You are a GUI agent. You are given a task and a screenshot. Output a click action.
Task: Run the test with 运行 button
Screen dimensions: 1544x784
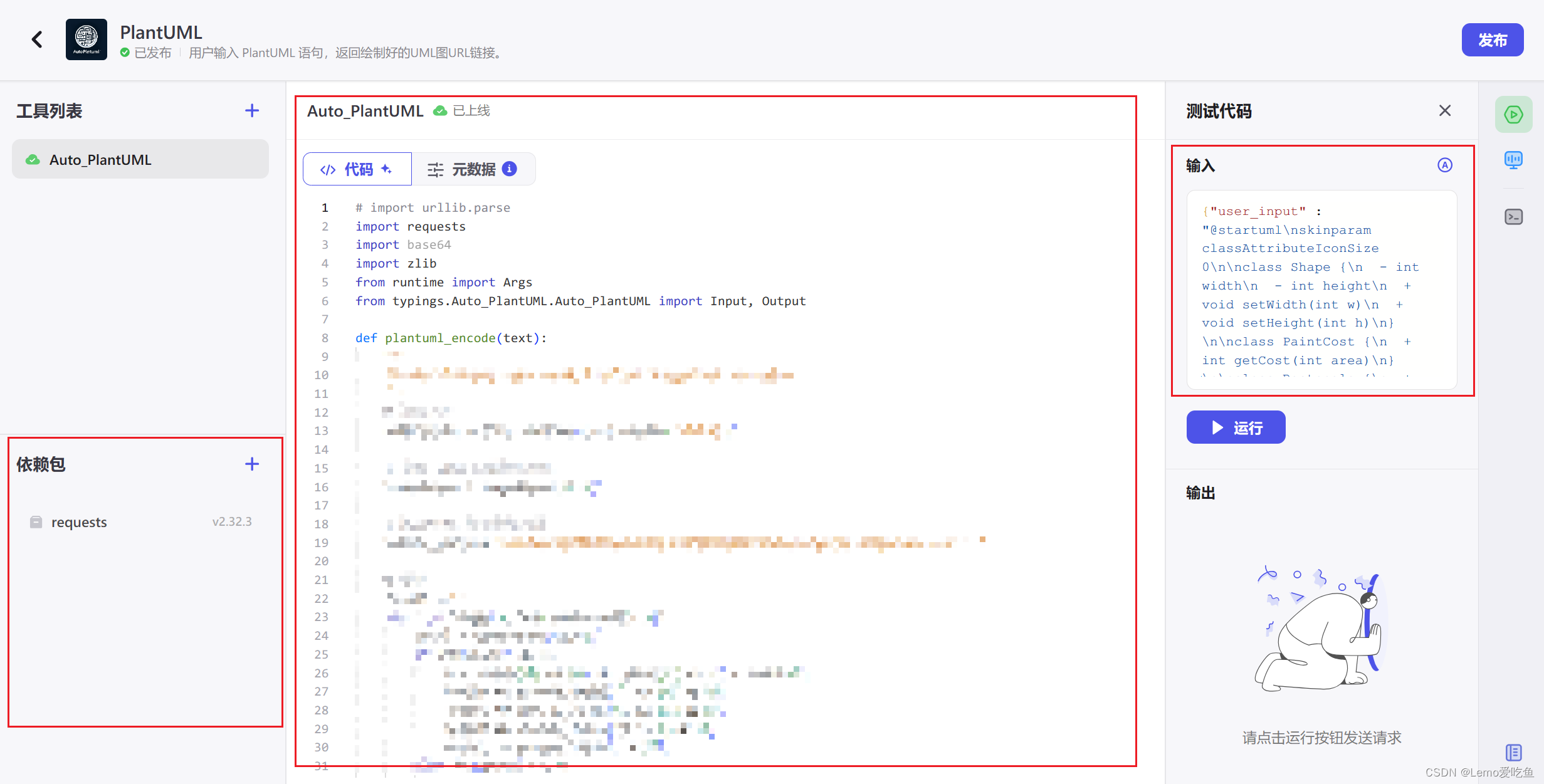tap(1236, 427)
